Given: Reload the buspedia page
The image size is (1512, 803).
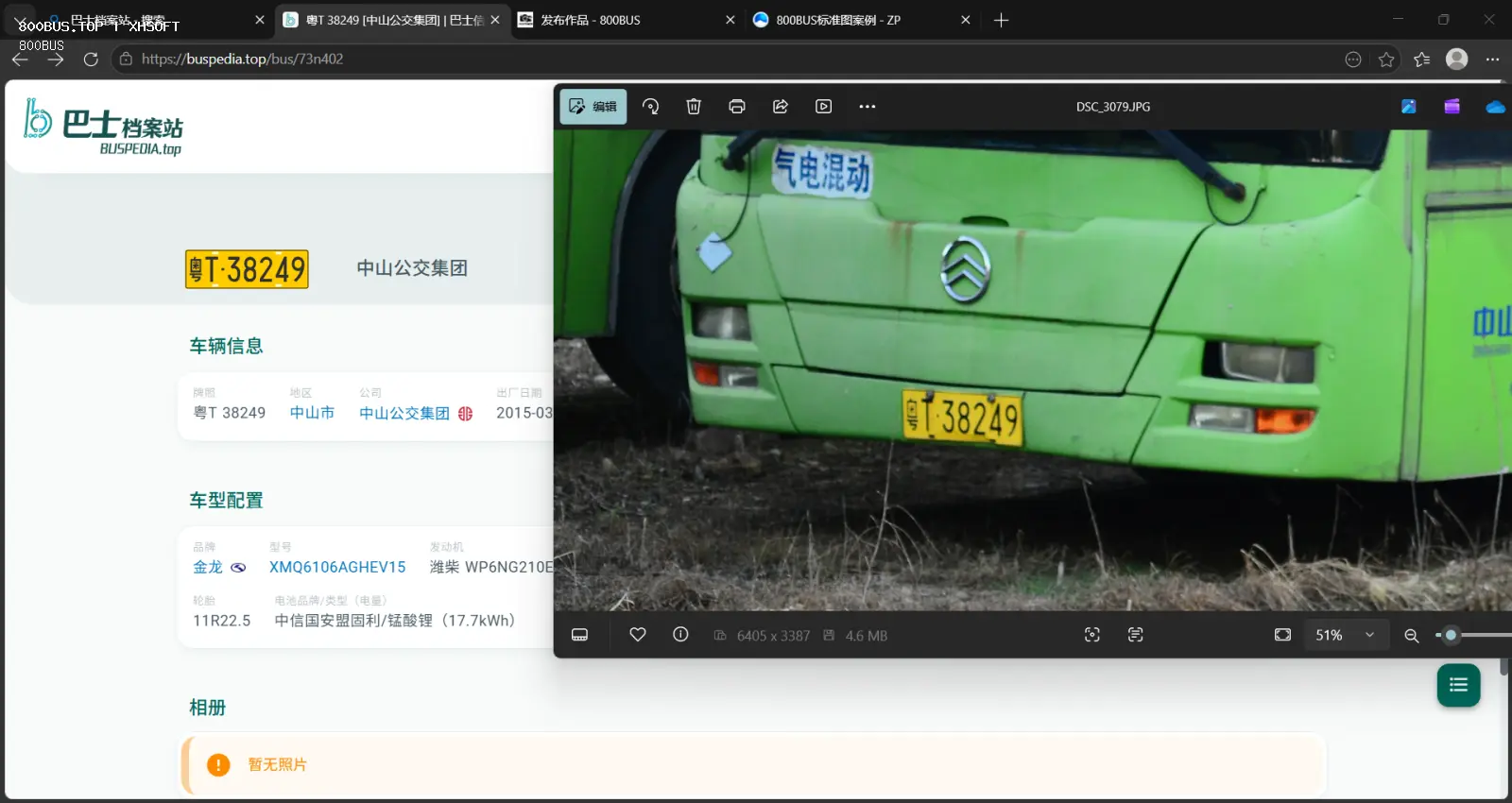Looking at the screenshot, I should point(91,59).
